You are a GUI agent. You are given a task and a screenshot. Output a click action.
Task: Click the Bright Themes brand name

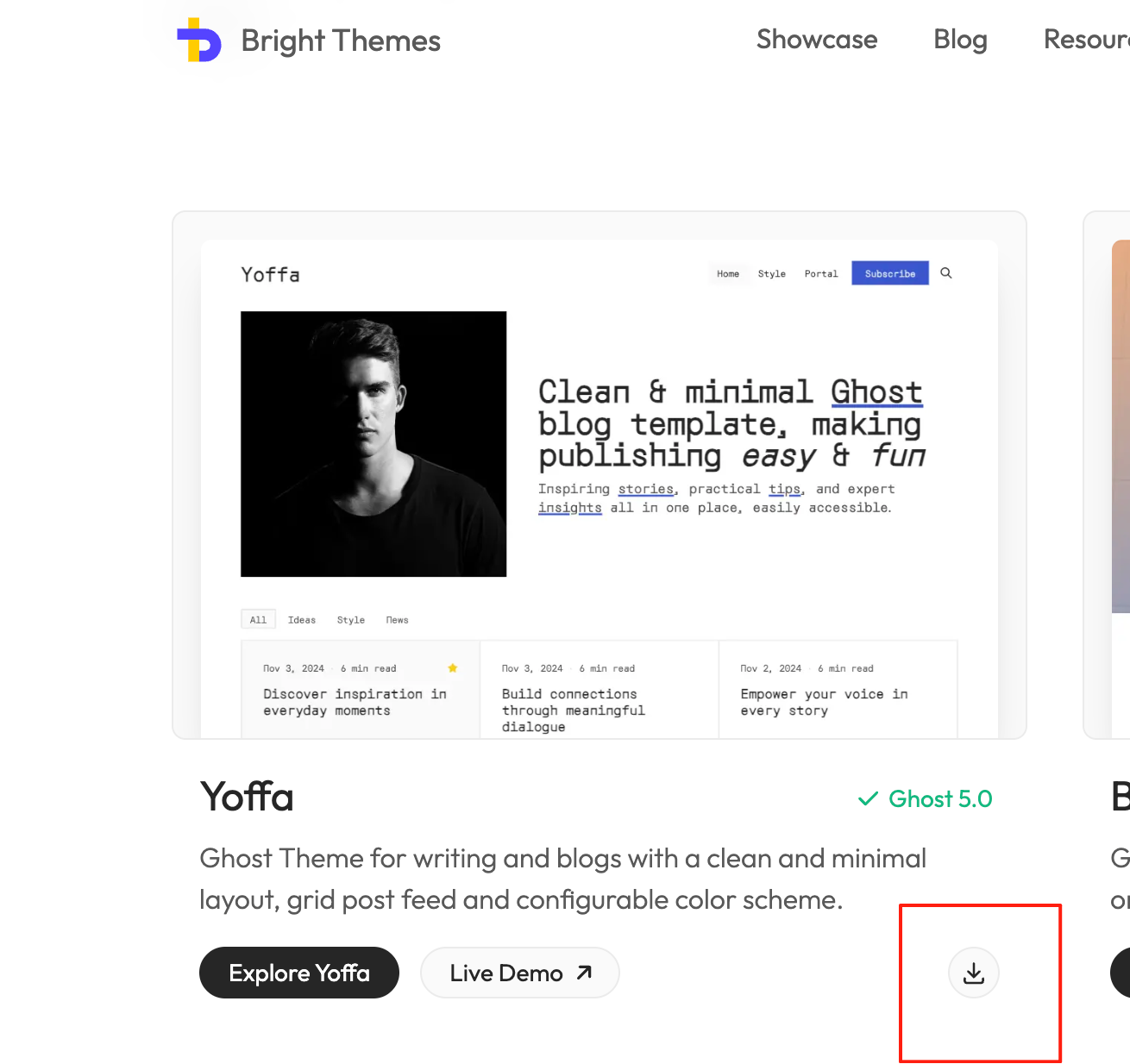point(341,41)
